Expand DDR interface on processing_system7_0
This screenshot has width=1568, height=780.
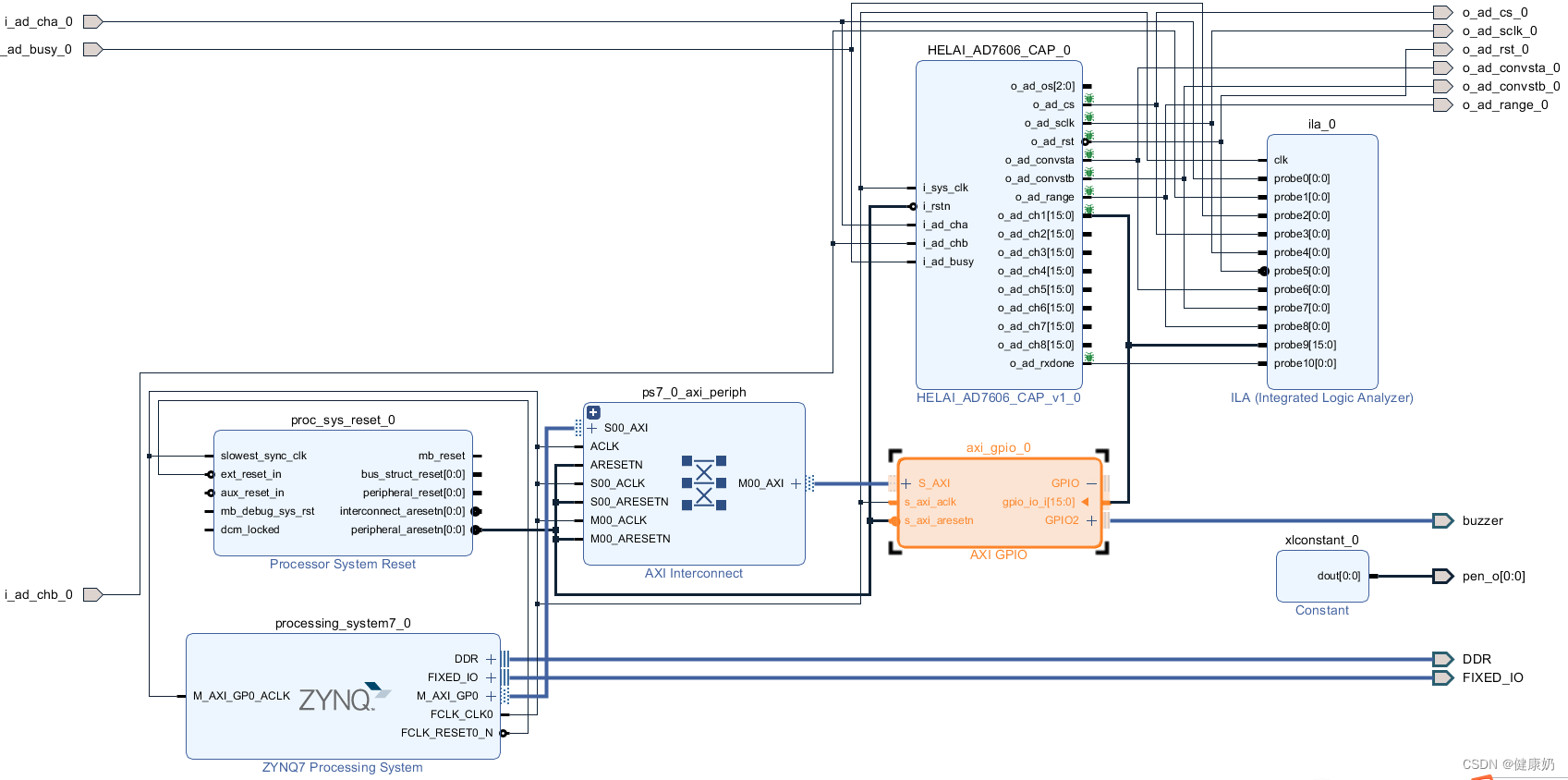(x=491, y=659)
